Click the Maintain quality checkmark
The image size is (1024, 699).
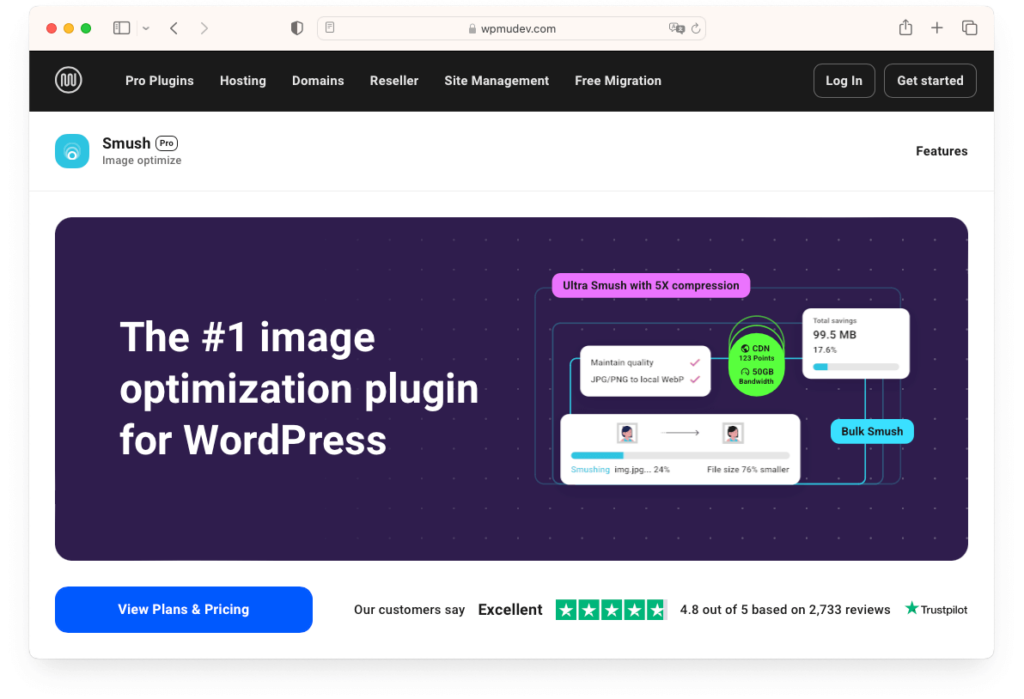click(695, 363)
